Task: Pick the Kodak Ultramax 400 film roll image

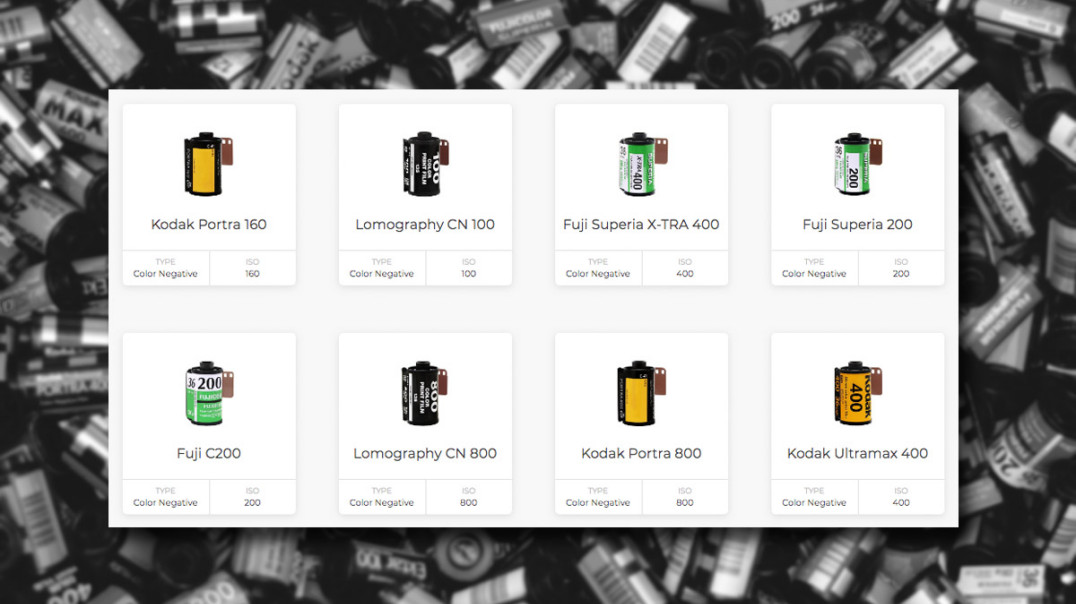Action: point(858,393)
